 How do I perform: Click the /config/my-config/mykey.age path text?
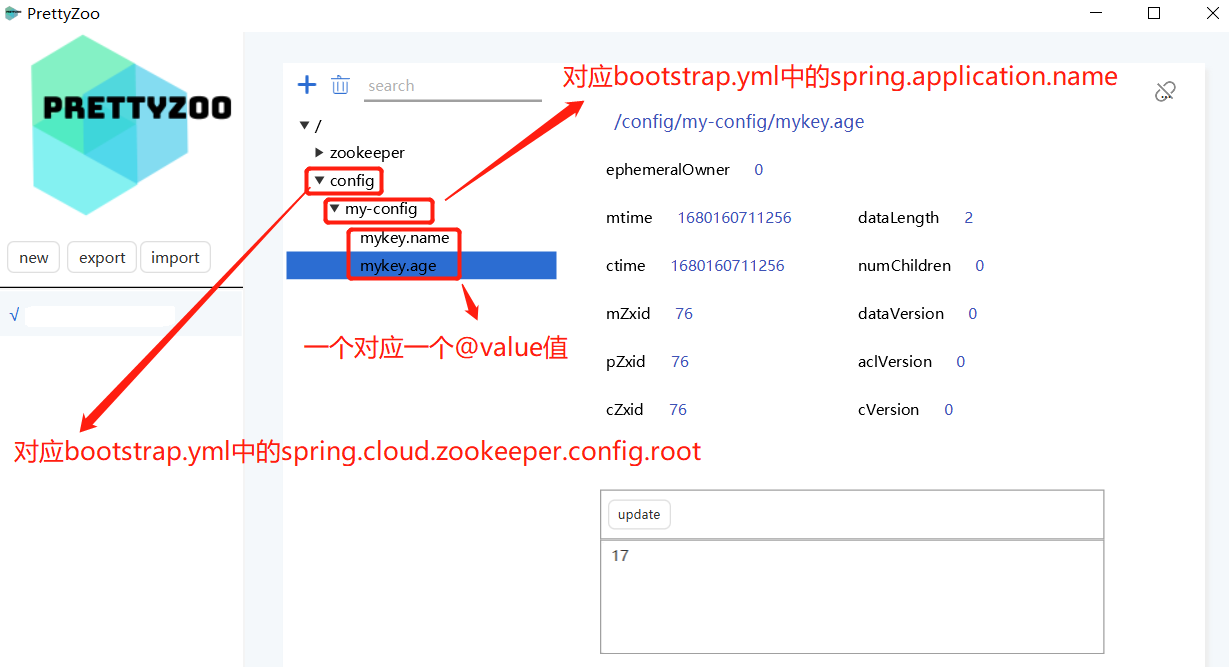[x=739, y=122]
